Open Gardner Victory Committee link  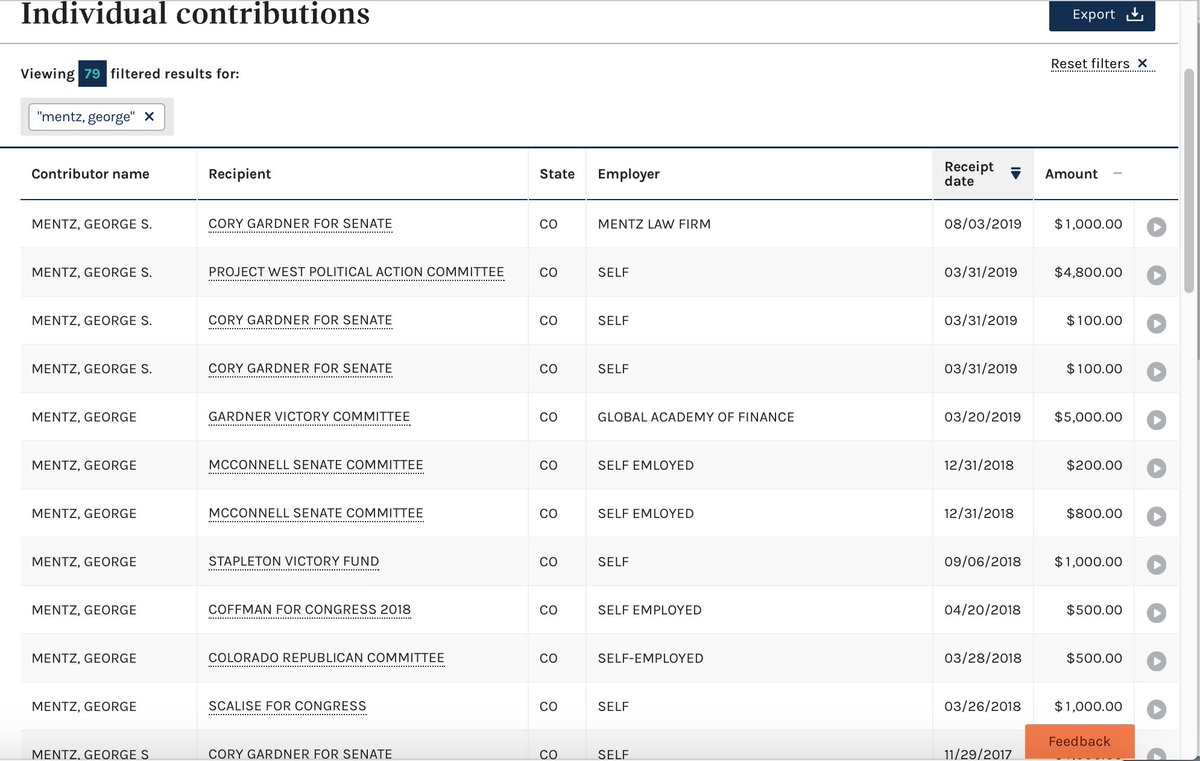click(309, 417)
